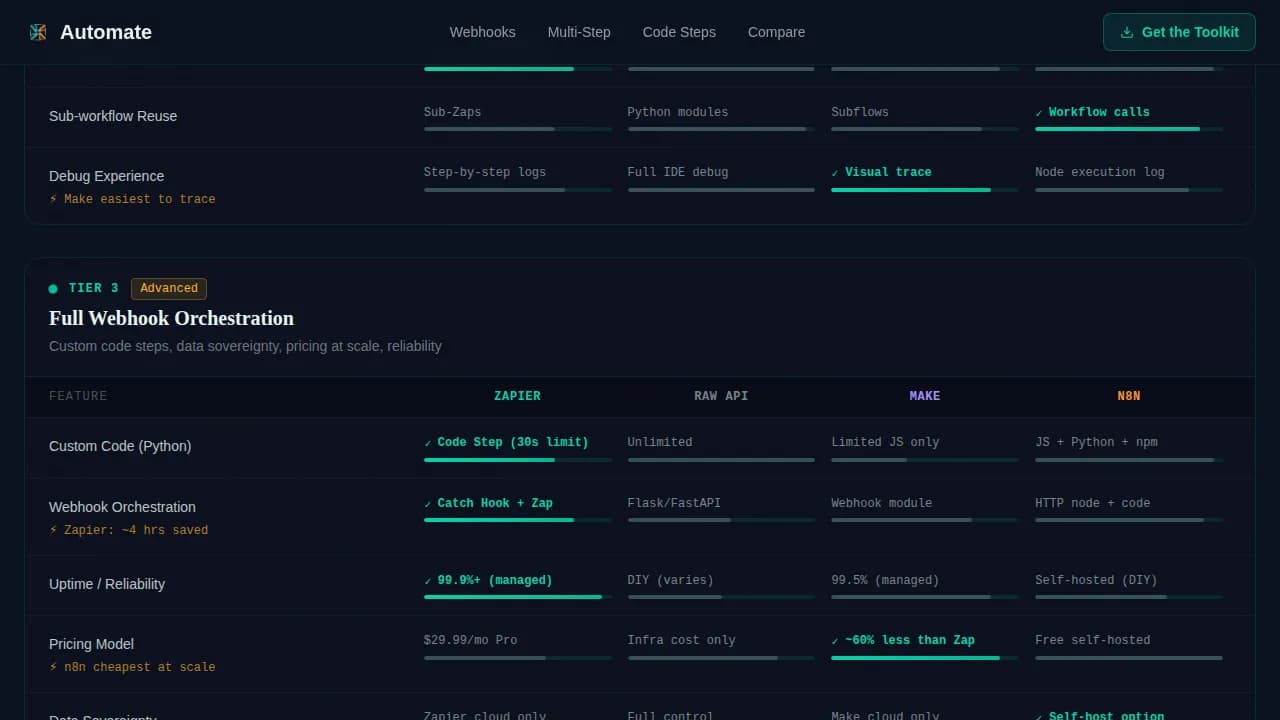1280x720 pixels.
Task: Click the Python modules cell
Action: [678, 112]
